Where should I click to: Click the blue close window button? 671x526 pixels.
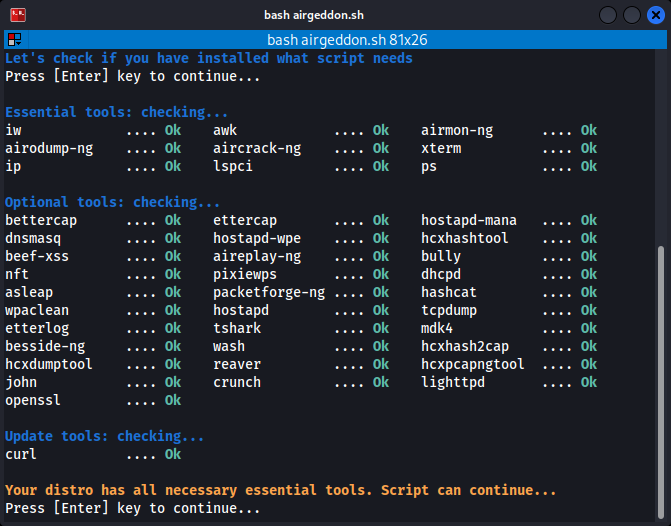[x=655, y=15]
